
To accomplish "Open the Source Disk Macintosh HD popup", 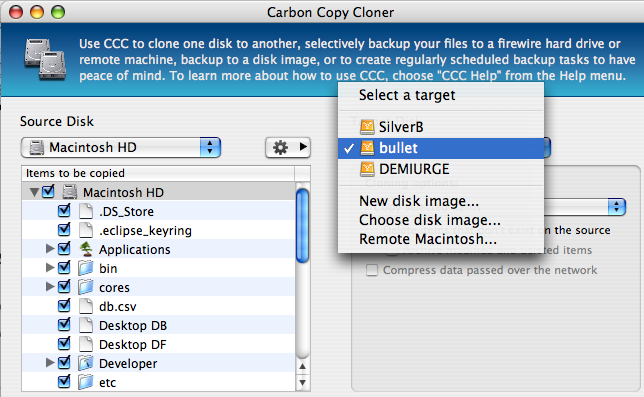I will 121,147.
